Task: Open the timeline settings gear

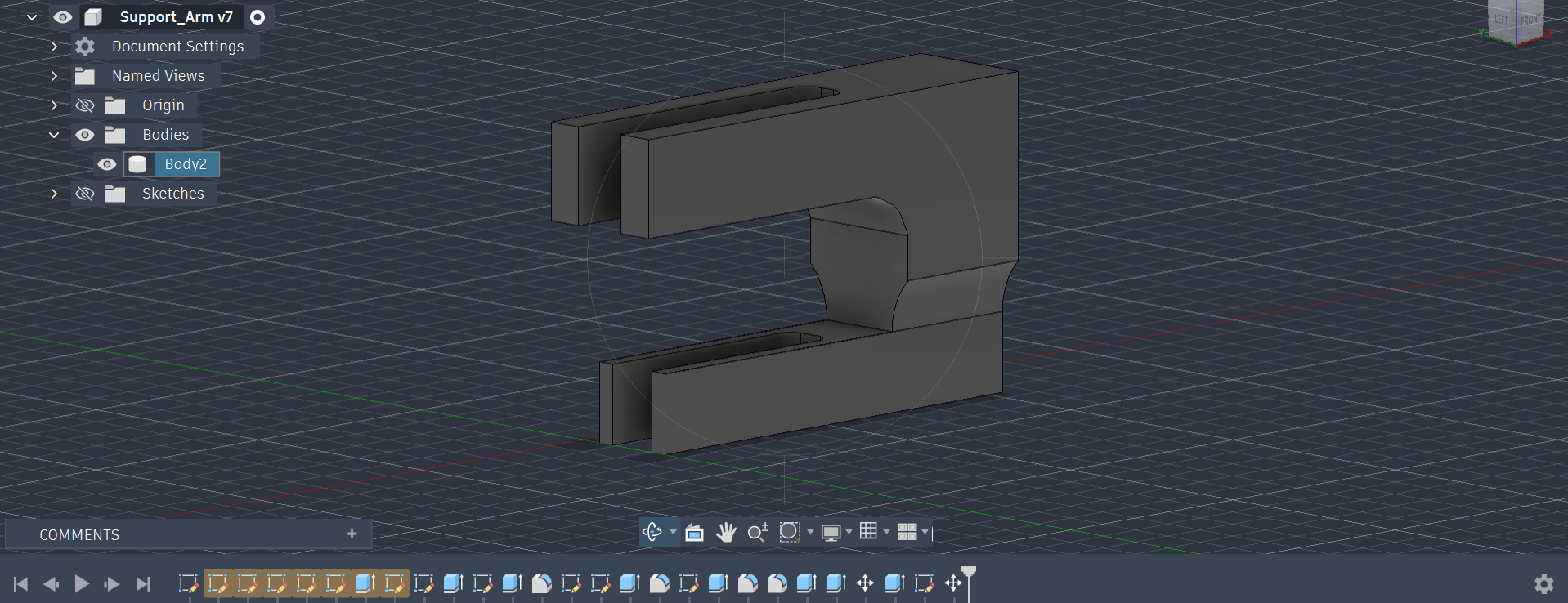Action: 1543,583
